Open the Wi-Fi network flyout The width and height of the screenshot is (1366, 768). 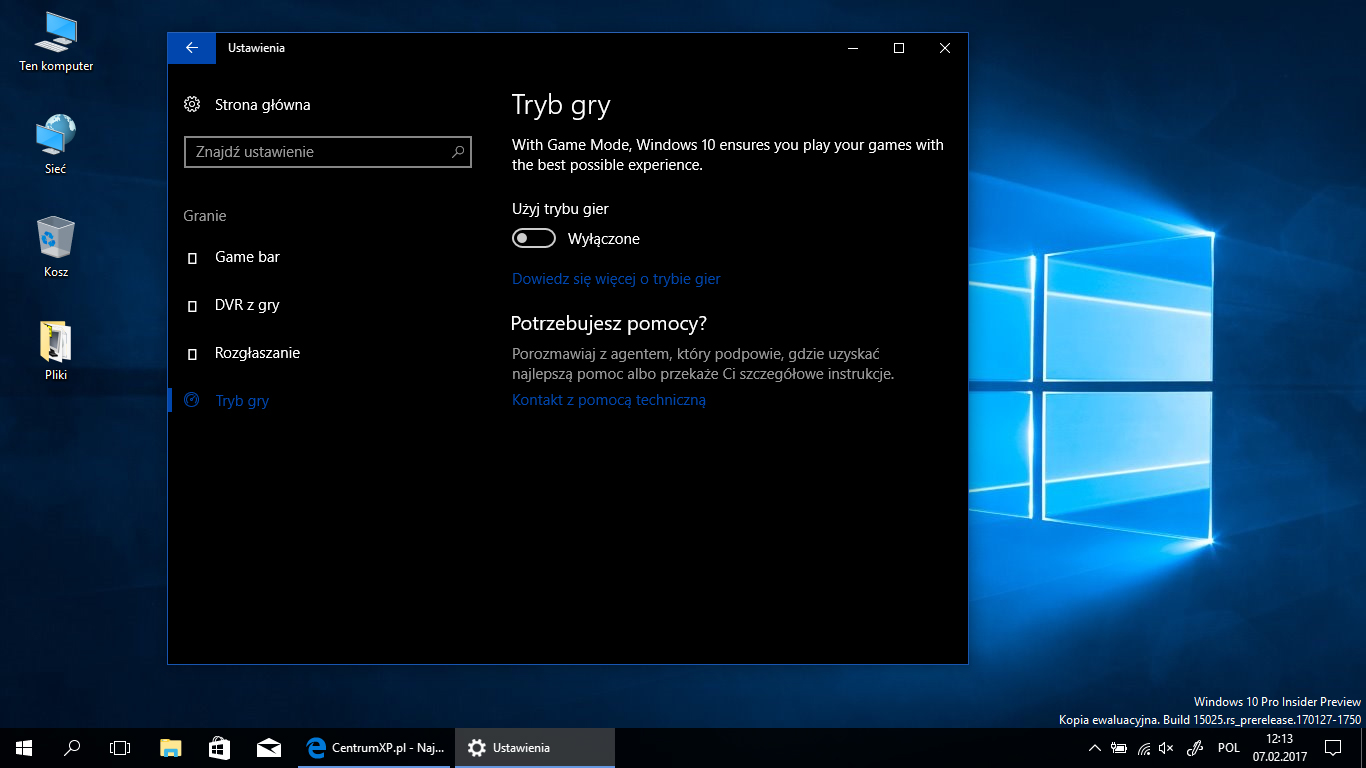1143,748
